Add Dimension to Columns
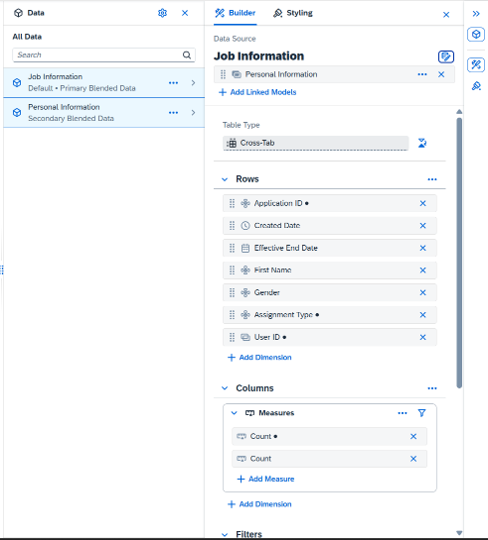Viewport: 488px width, 540px height. tap(260, 504)
